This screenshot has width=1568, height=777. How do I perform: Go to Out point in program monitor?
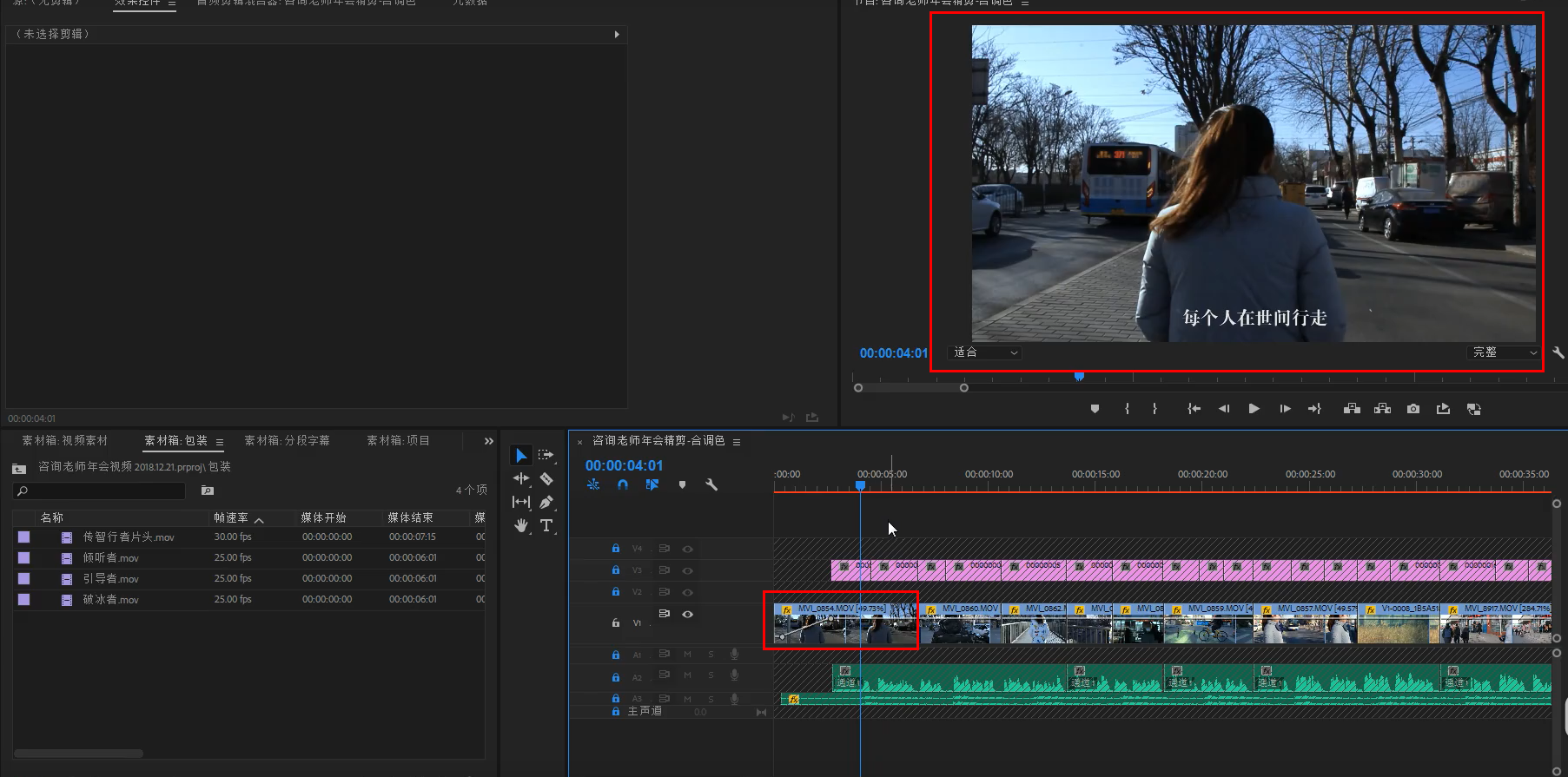click(1314, 409)
